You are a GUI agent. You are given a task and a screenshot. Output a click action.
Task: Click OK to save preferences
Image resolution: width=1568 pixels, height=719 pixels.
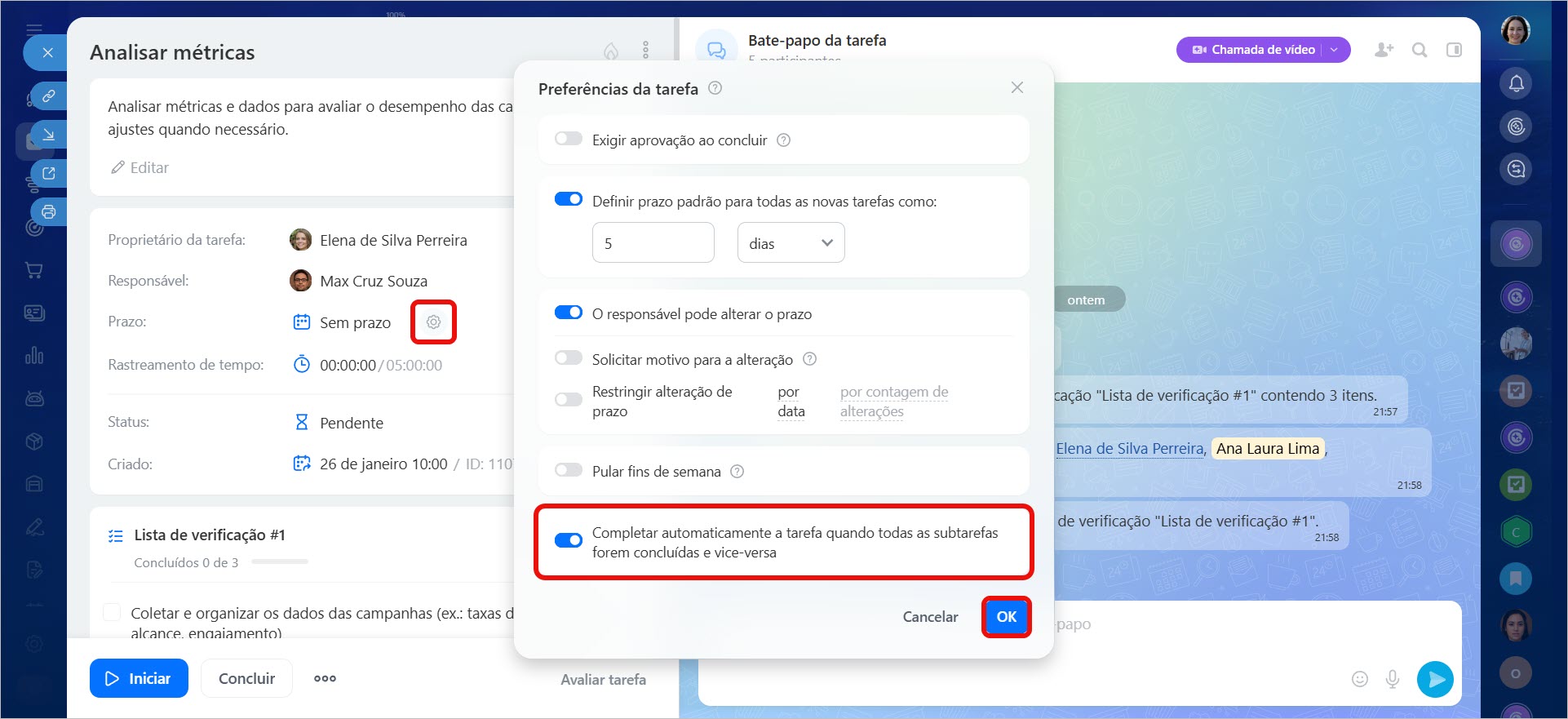coord(1006,617)
